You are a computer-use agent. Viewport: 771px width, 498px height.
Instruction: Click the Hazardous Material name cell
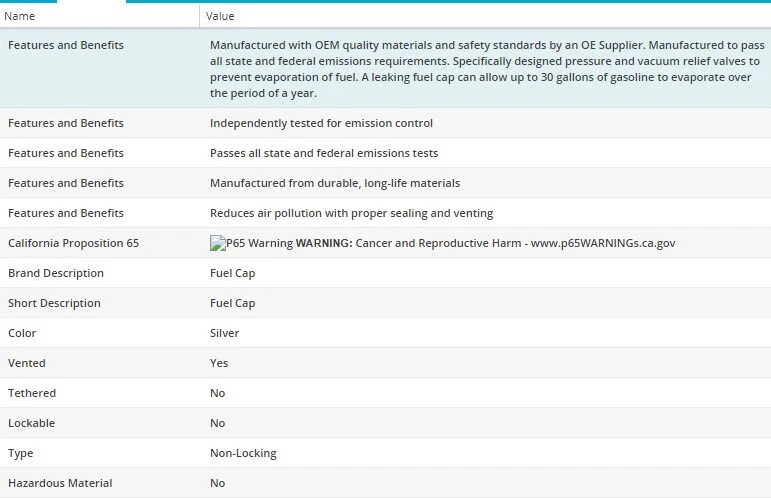pyautogui.click(x=60, y=483)
